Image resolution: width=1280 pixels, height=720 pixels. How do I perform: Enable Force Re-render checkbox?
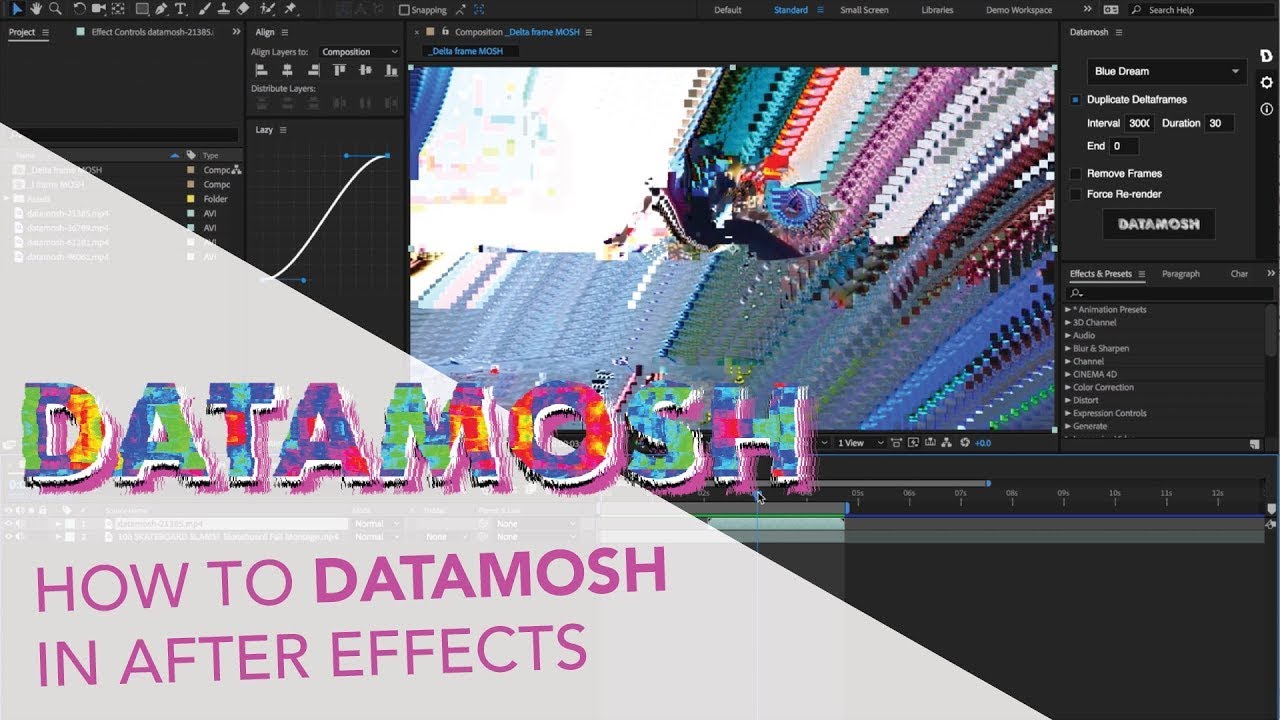coord(1076,194)
